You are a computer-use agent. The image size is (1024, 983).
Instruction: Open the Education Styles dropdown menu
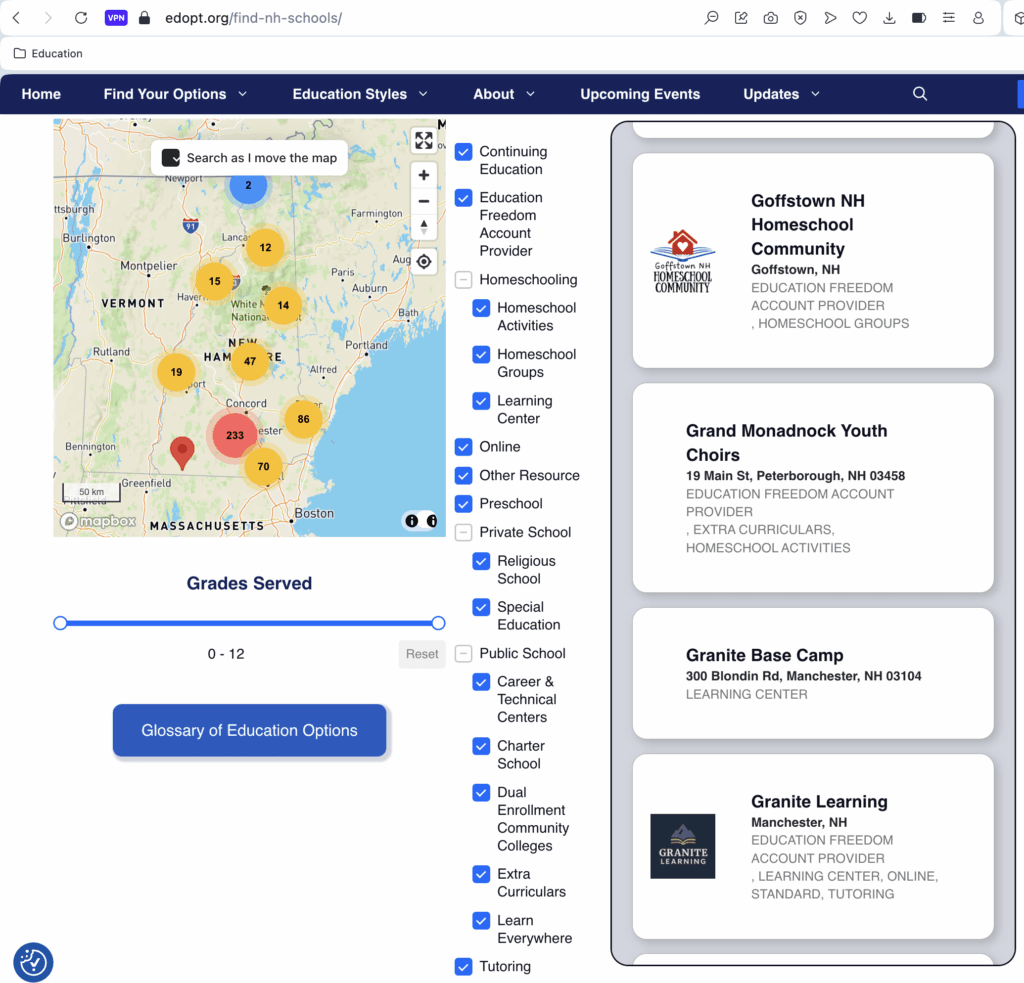point(423,94)
